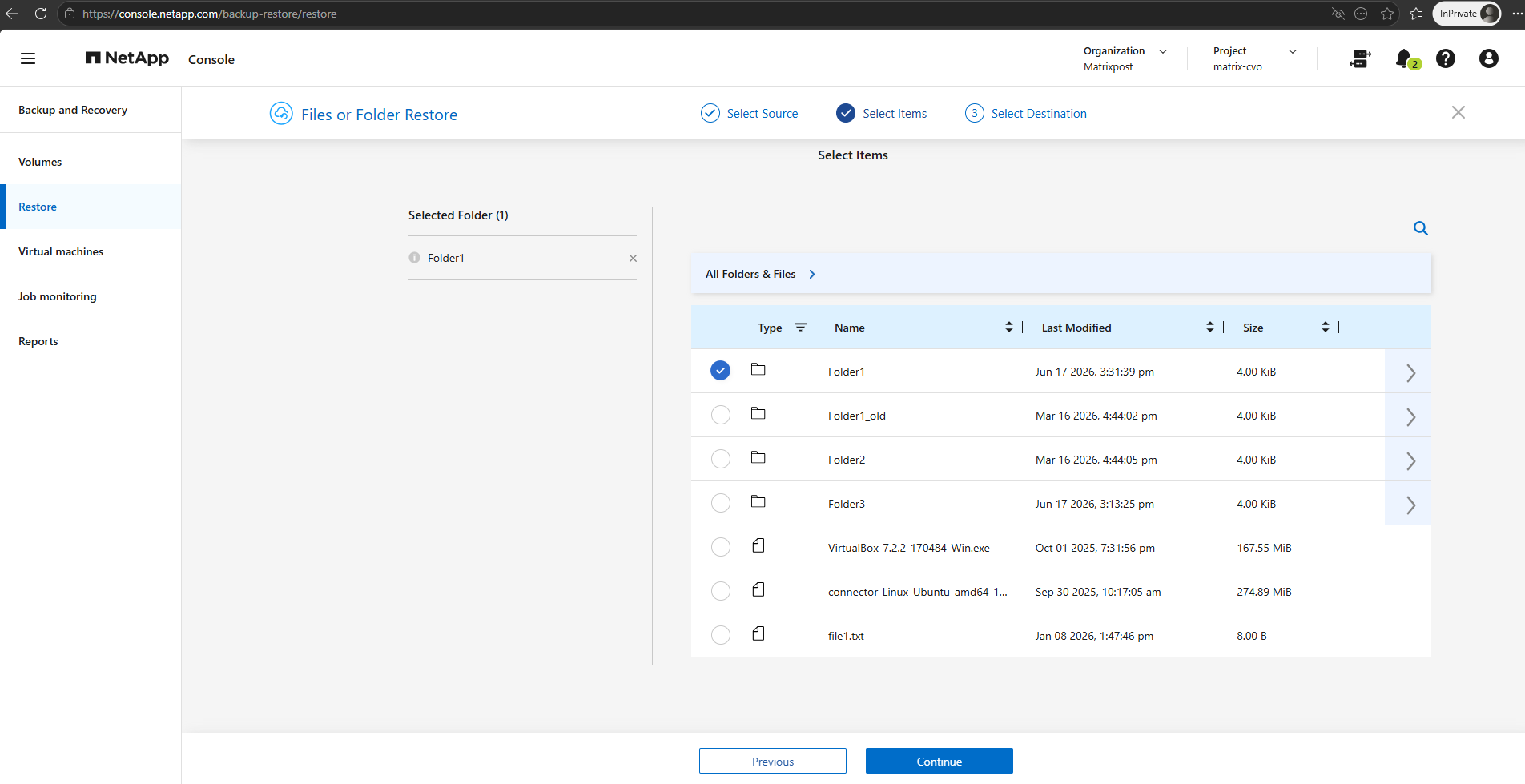Click the Files or Folder Restore cloud icon
This screenshot has width=1525, height=784.
pos(281,114)
